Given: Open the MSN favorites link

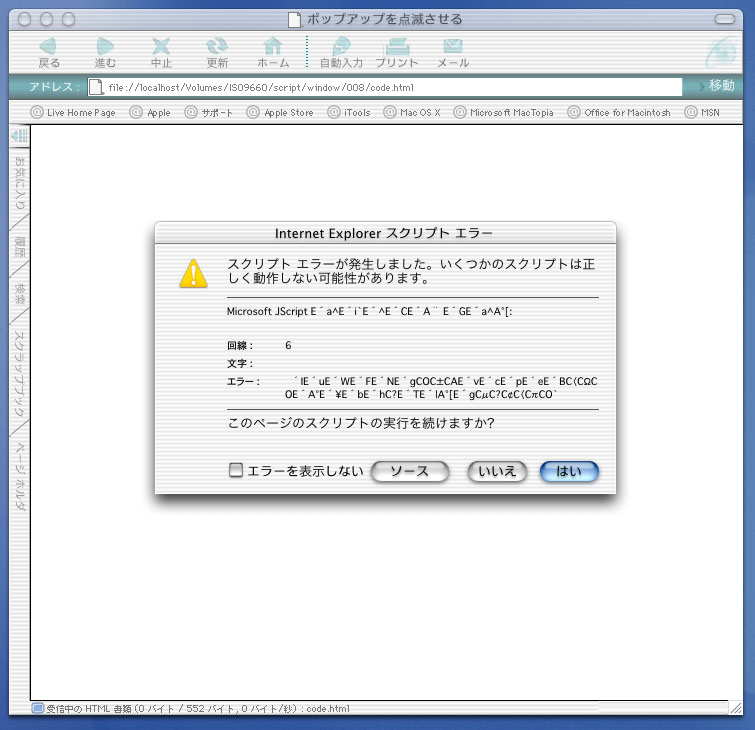Looking at the screenshot, I should tap(702, 113).
